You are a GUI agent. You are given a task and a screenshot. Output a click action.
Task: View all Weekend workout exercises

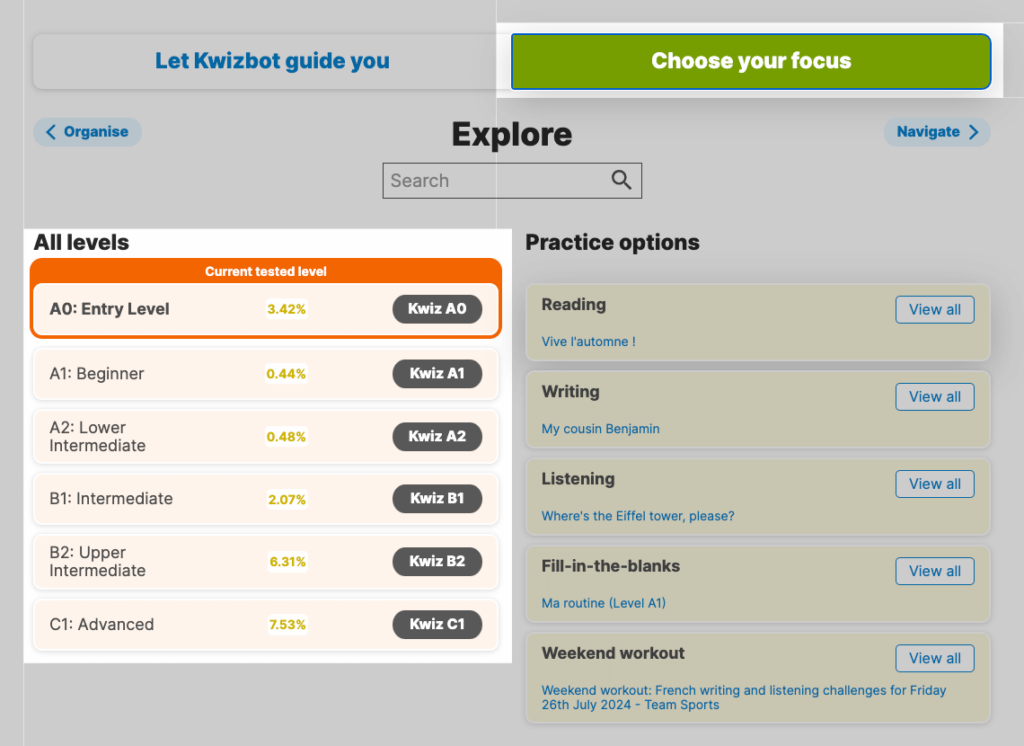click(934, 658)
